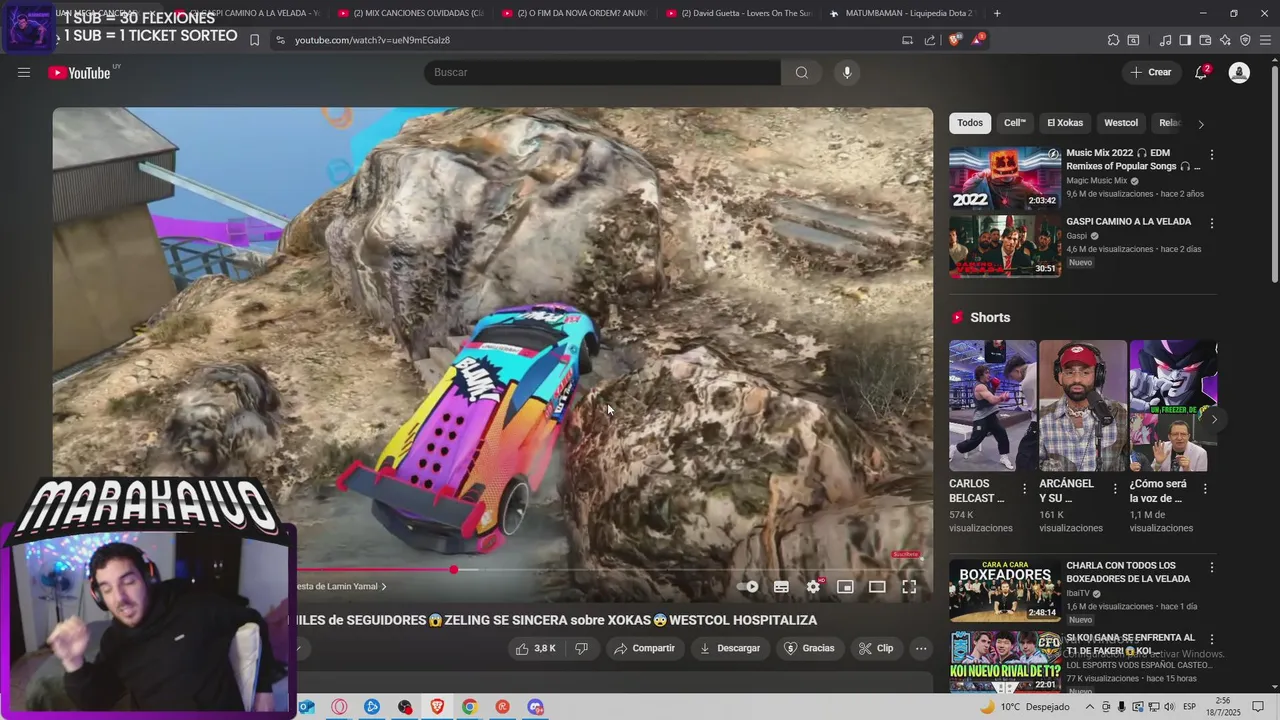
Task: Open the CARLOS BELCAST short thumbnail
Action: (x=993, y=405)
